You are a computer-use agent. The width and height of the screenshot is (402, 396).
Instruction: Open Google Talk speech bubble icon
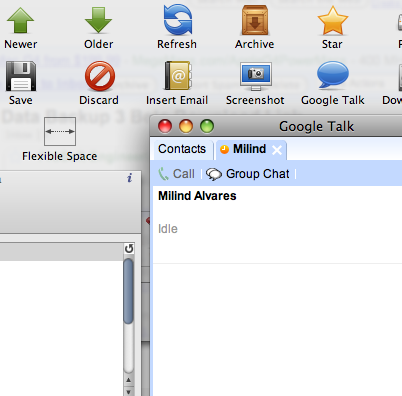point(333,75)
